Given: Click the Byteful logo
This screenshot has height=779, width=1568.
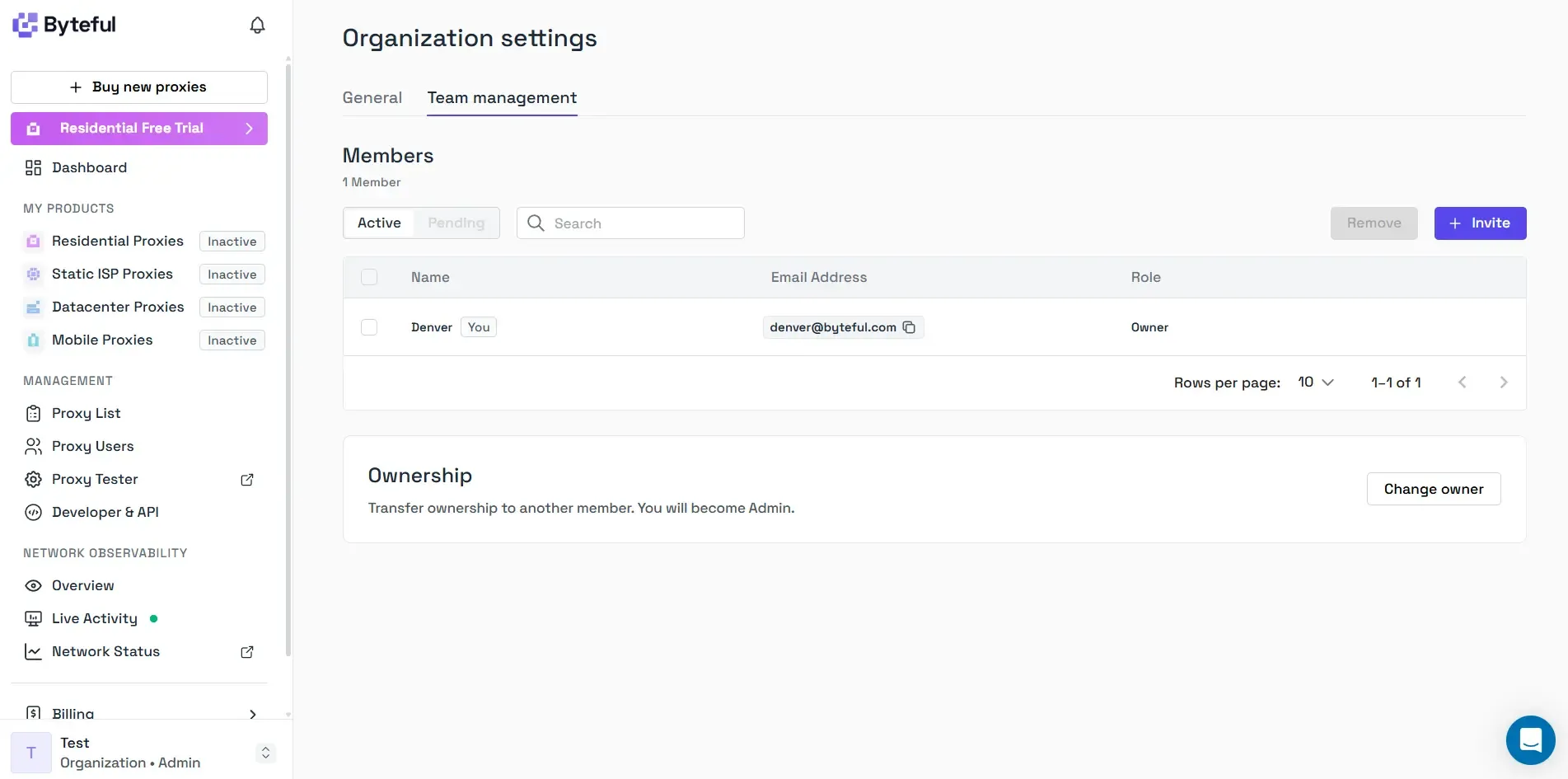Looking at the screenshot, I should pos(64,25).
